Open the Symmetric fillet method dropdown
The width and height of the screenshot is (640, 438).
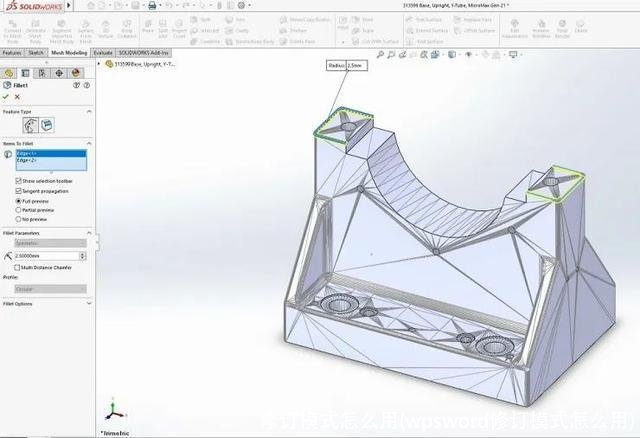coord(50,243)
